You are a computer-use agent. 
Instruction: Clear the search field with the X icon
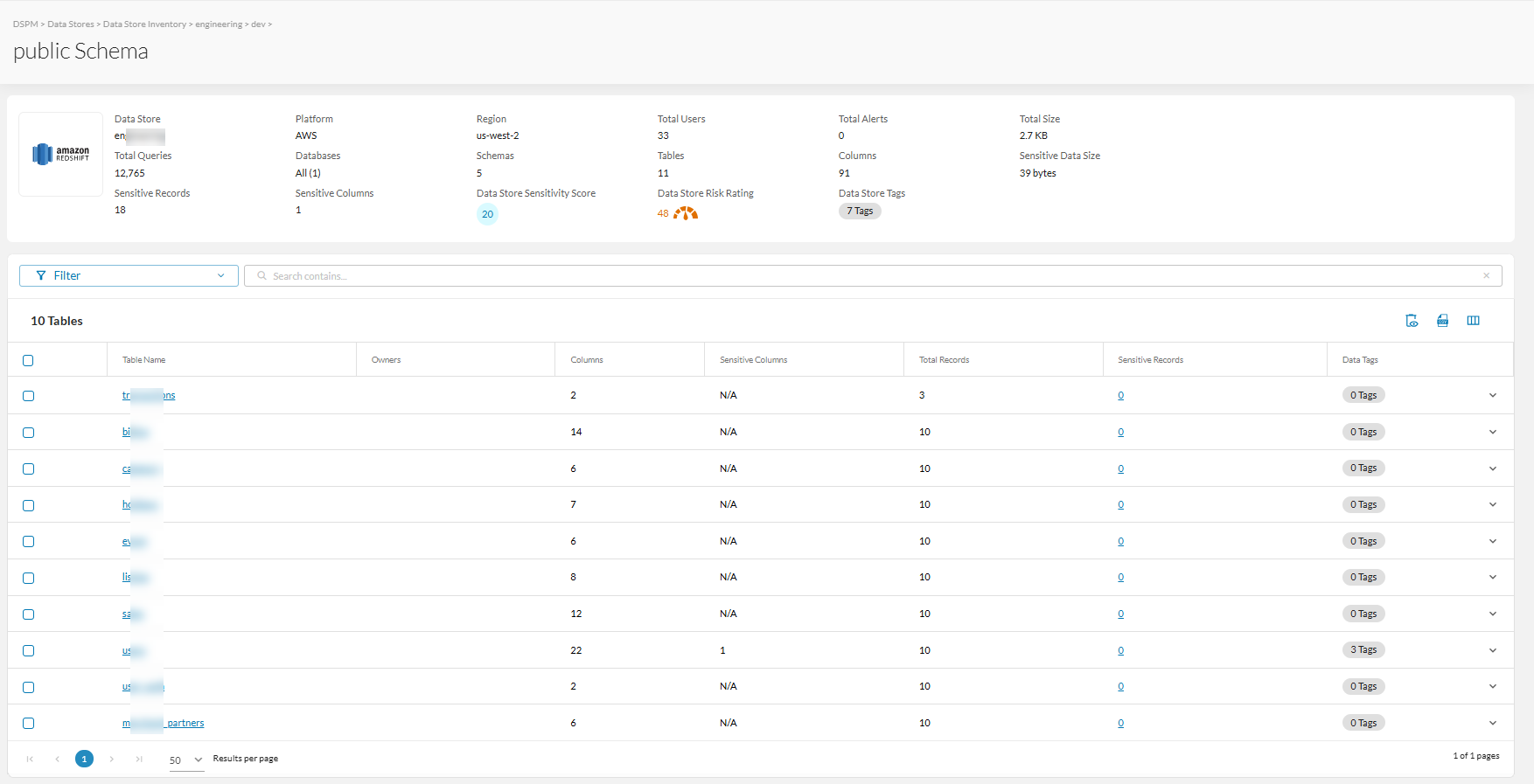[1486, 275]
